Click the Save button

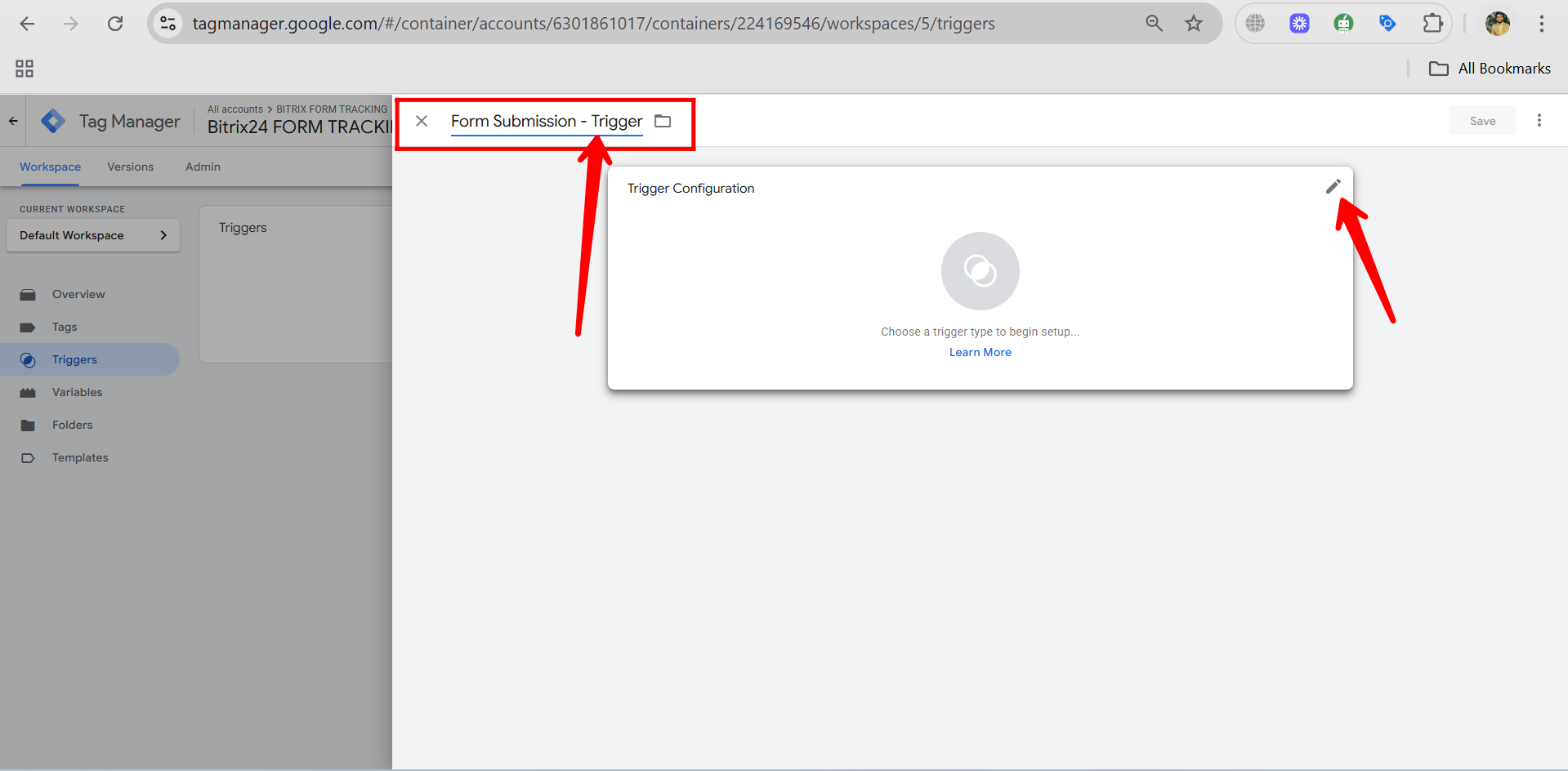click(1482, 121)
